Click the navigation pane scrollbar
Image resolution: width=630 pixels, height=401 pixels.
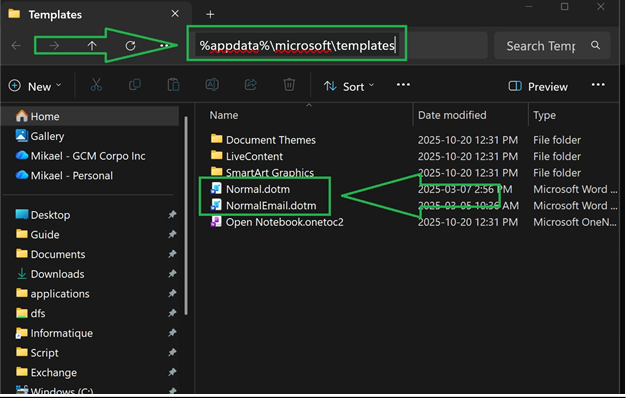point(186,216)
